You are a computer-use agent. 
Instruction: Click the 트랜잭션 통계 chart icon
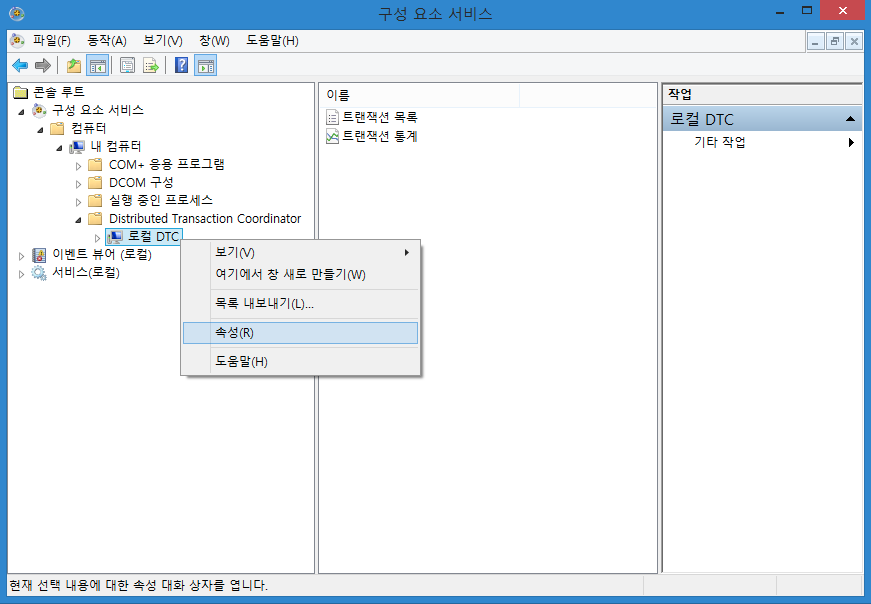click(x=332, y=136)
